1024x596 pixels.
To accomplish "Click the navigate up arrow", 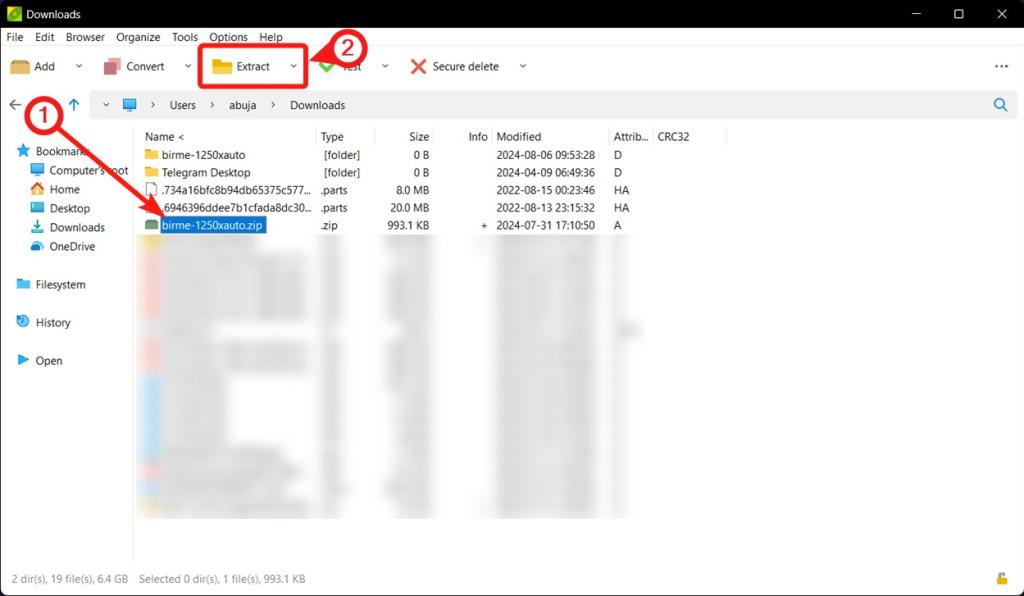I will tap(74, 104).
